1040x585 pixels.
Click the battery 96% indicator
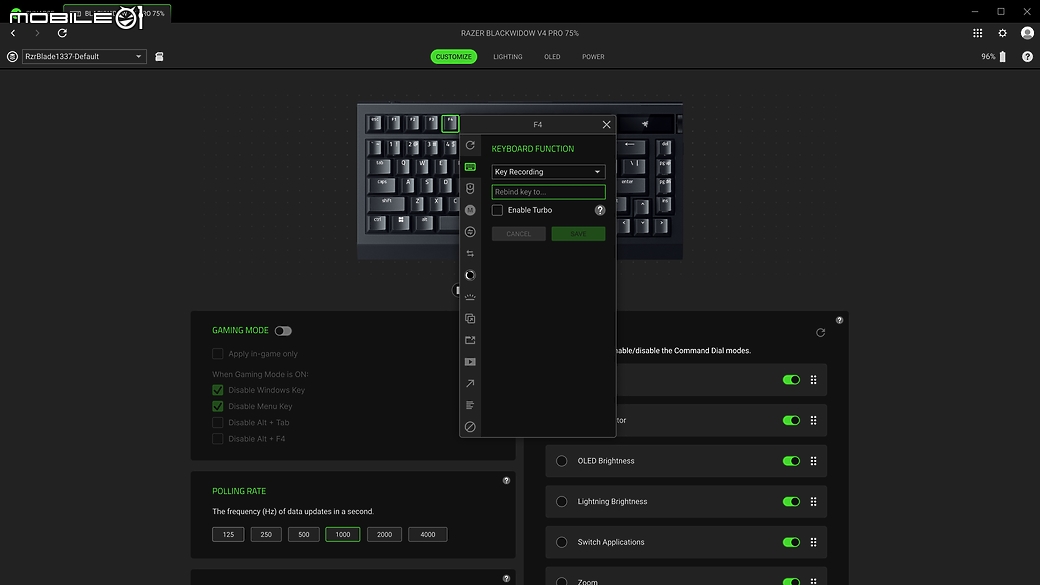pyautogui.click(x=994, y=56)
